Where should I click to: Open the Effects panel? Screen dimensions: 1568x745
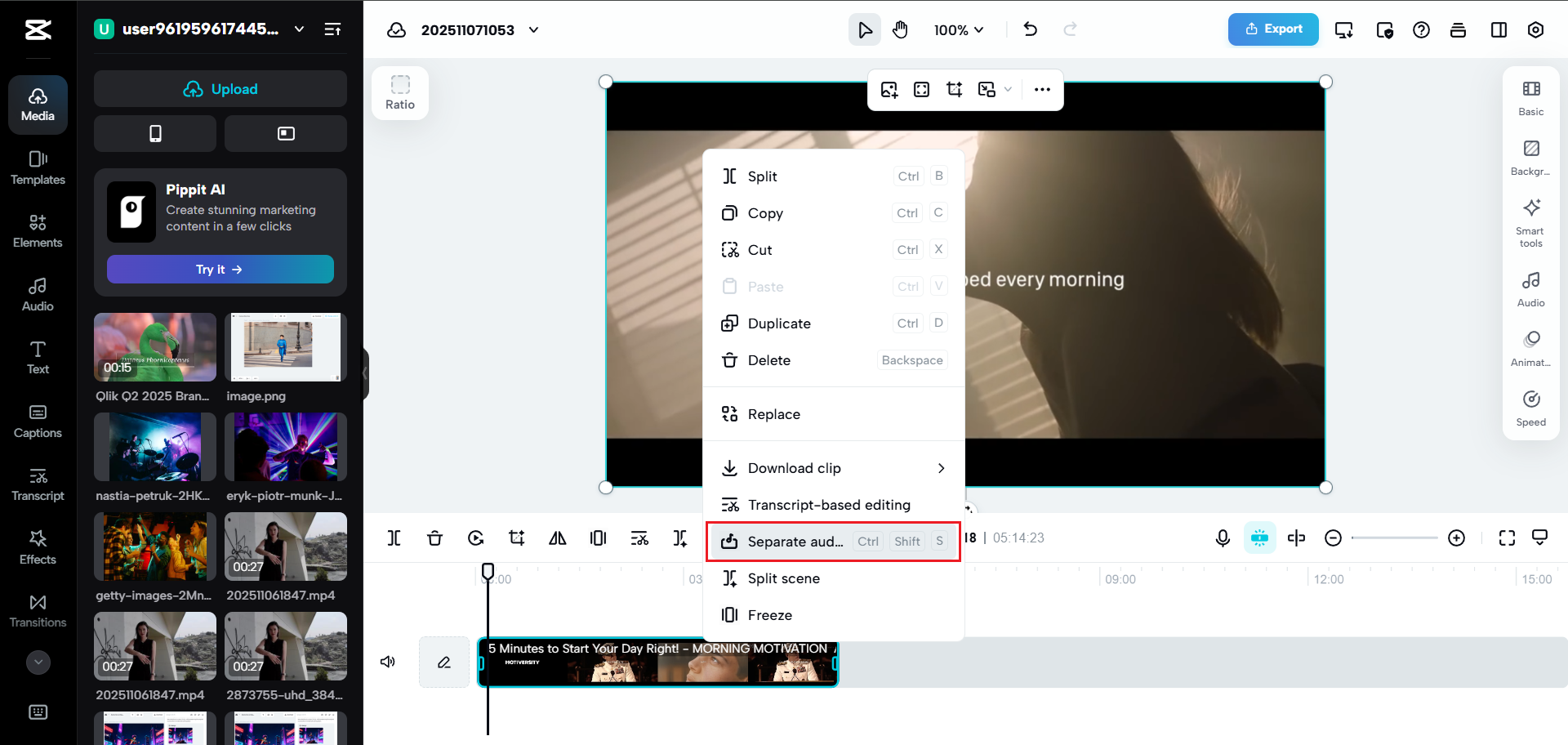38,547
